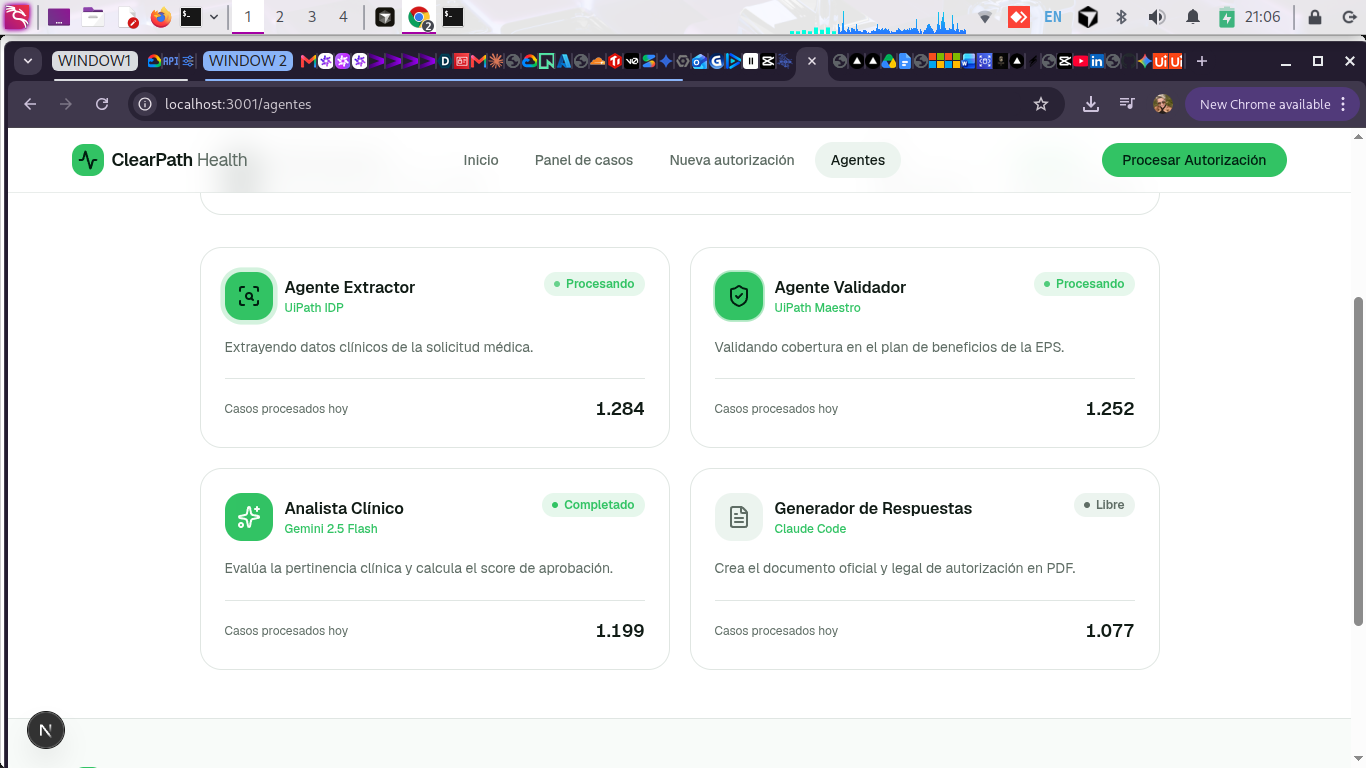Open Panel de casos nav item
Screen dimensions: 1366x768
[584, 160]
